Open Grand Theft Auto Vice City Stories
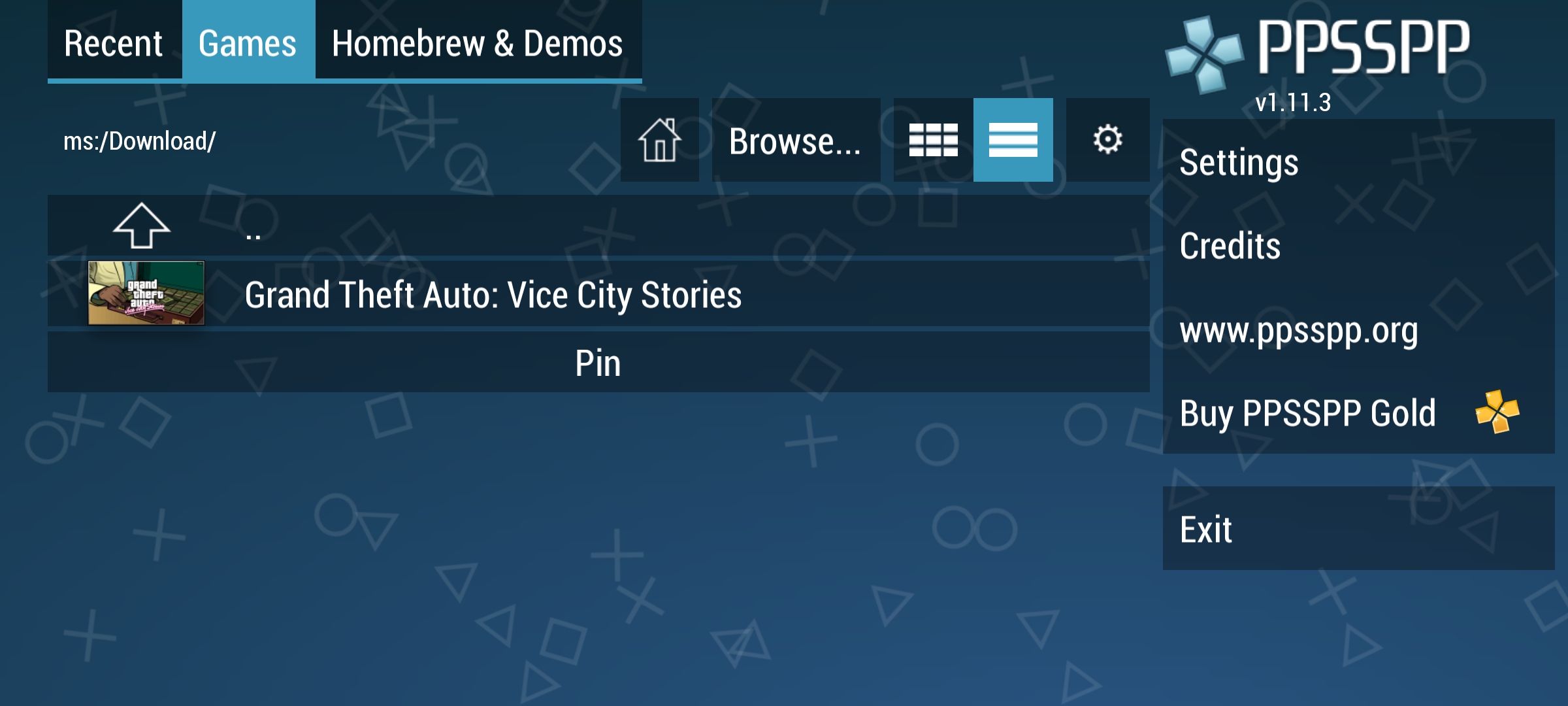 pyautogui.click(x=492, y=293)
